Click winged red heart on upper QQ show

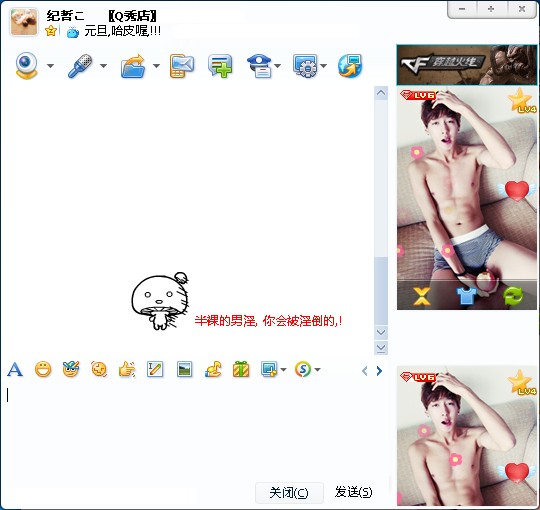[517, 190]
